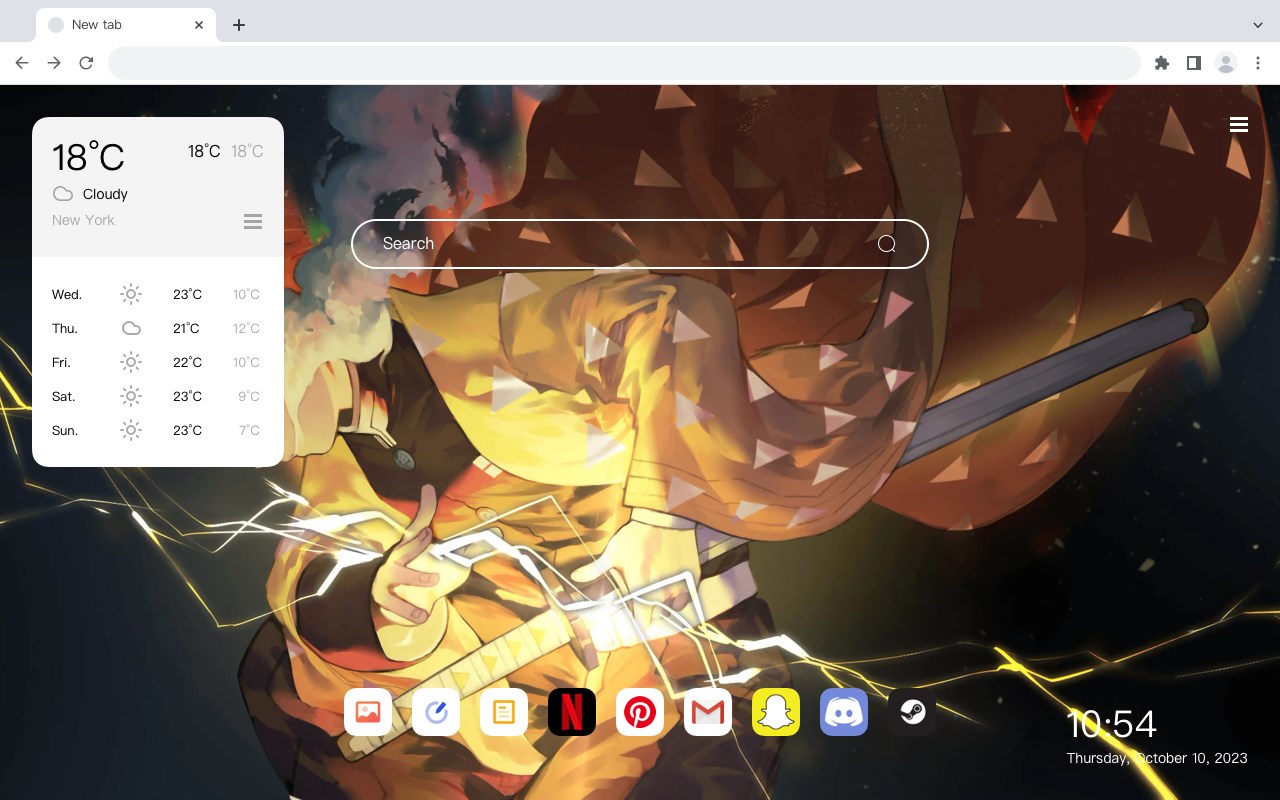The image size is (1280, 800).
Task: Click the New York location label
Action: [83, 220]
